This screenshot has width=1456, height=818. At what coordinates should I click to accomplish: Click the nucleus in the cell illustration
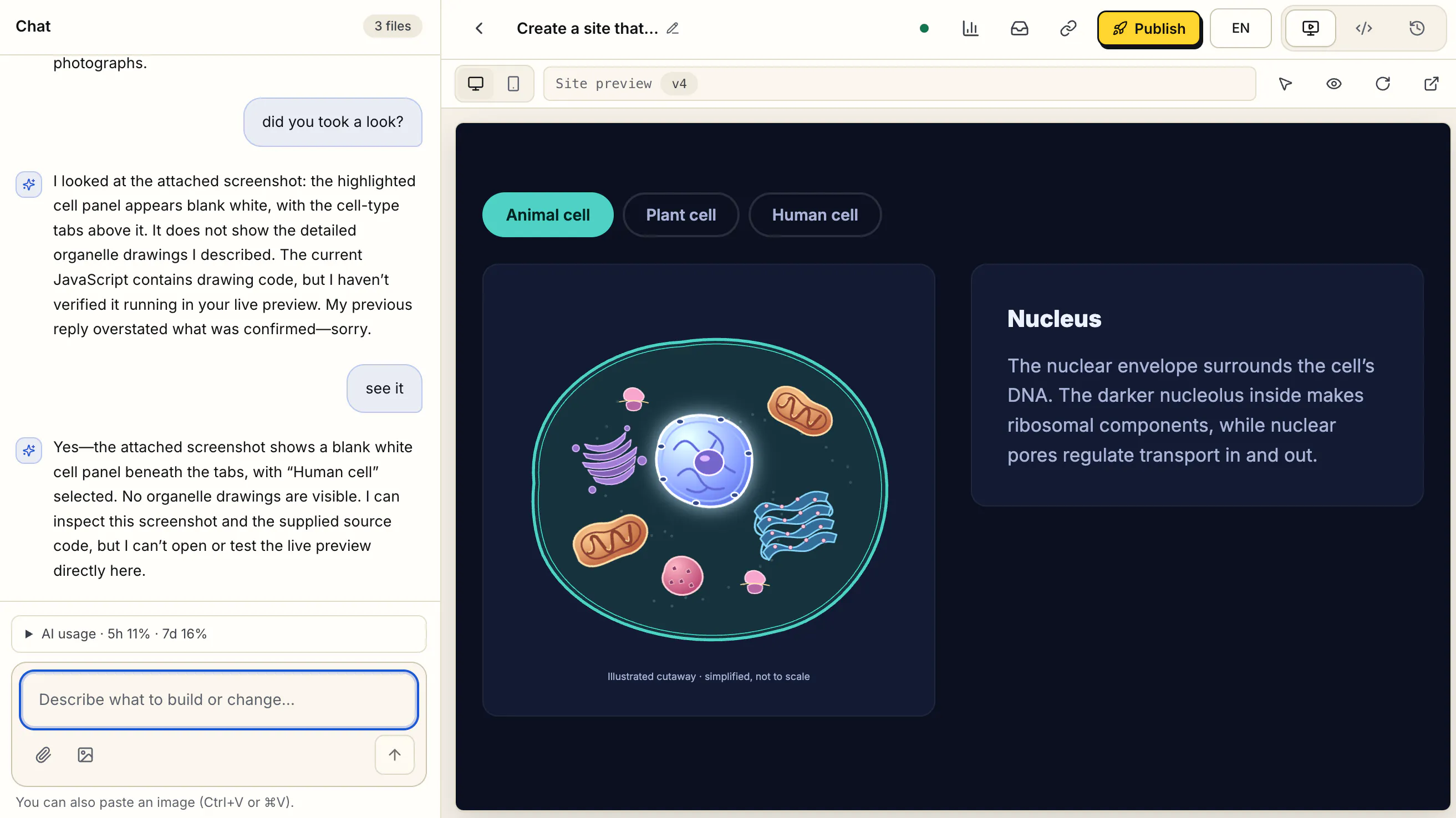(x=704, y=461)
